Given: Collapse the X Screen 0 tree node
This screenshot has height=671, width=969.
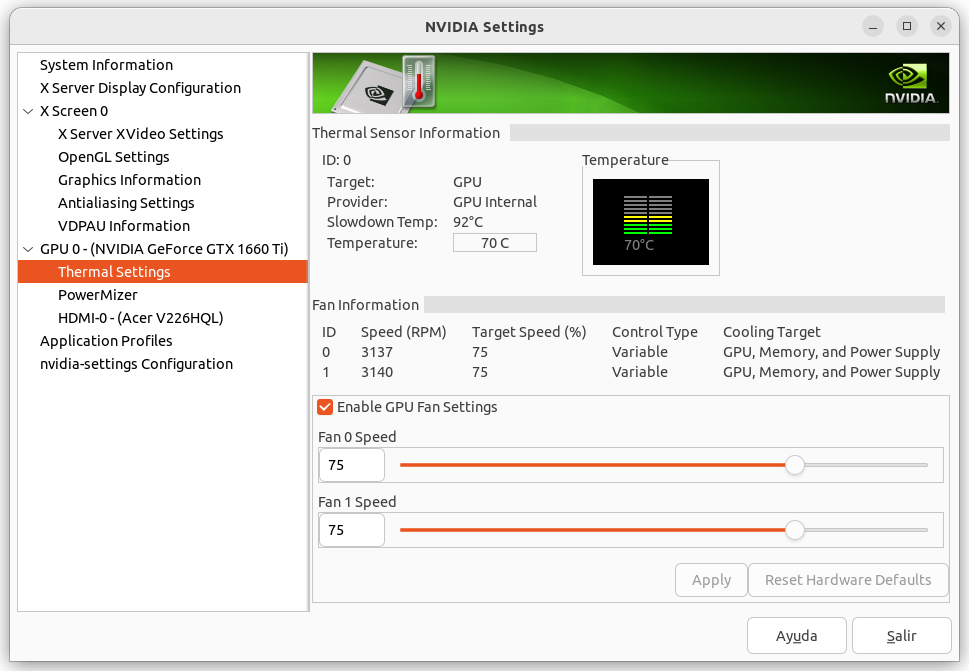Looking at the screenshot, I should point(28,111).
